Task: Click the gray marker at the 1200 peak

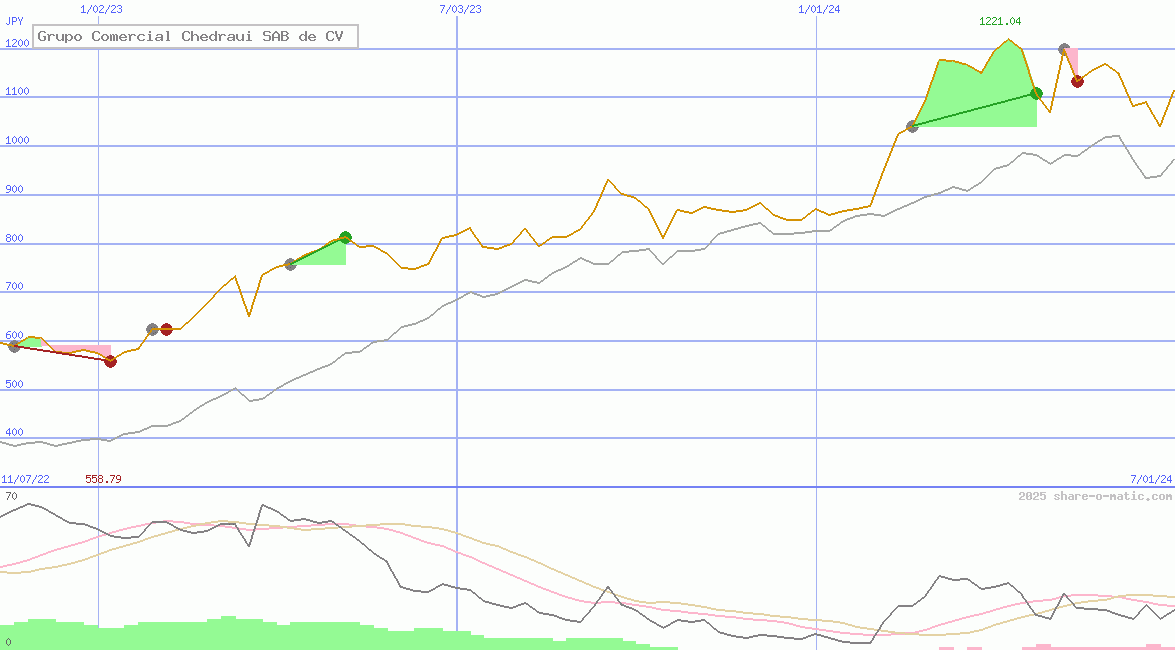Action: point(1064,49)
